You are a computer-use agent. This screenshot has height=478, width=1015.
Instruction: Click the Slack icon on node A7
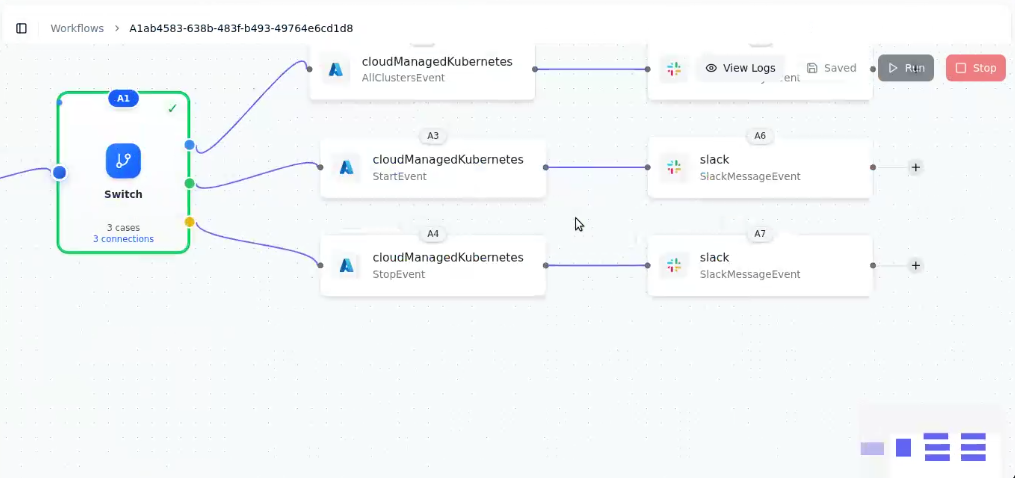click(x=674, y=265)
